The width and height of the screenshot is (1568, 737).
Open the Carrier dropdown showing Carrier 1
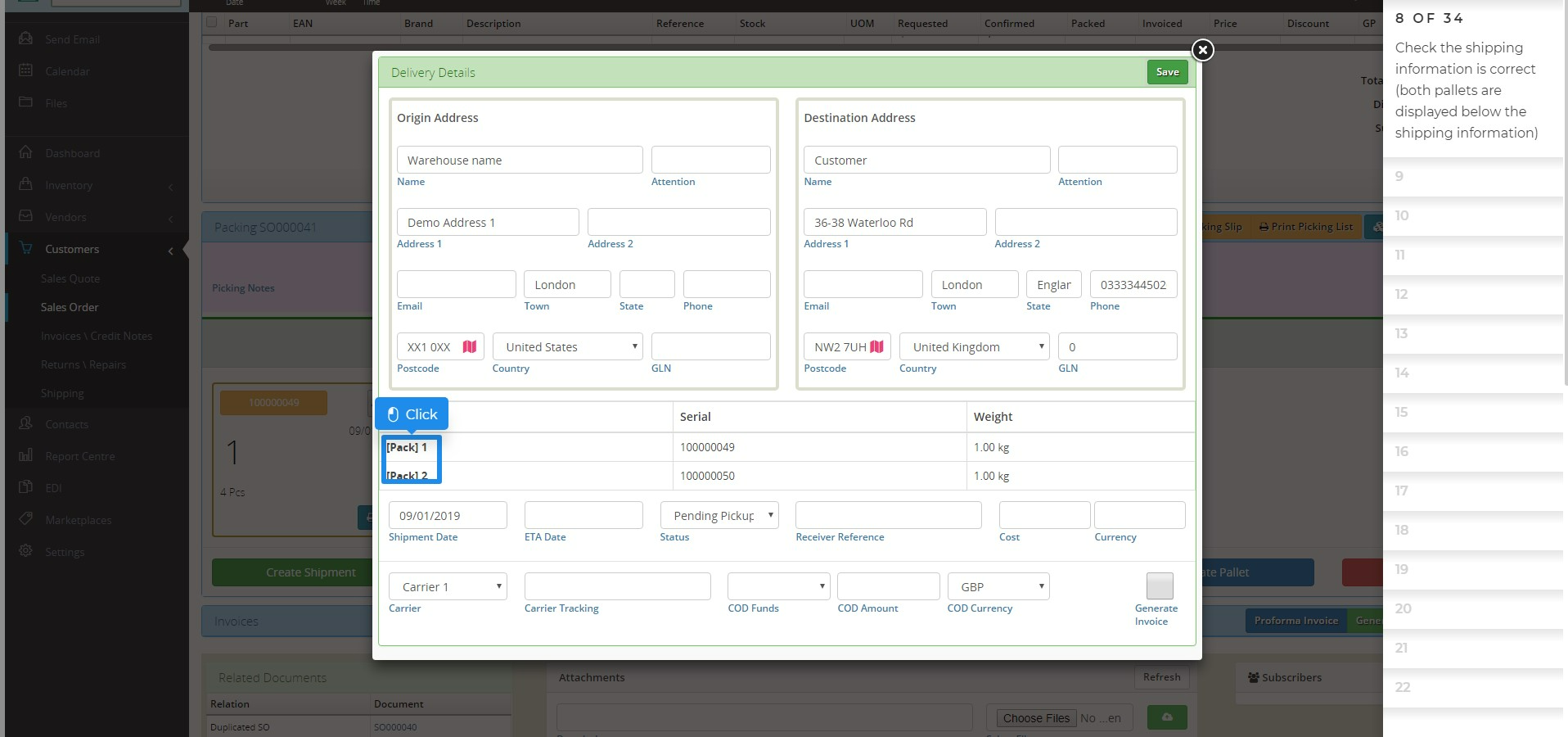point(448,586)
